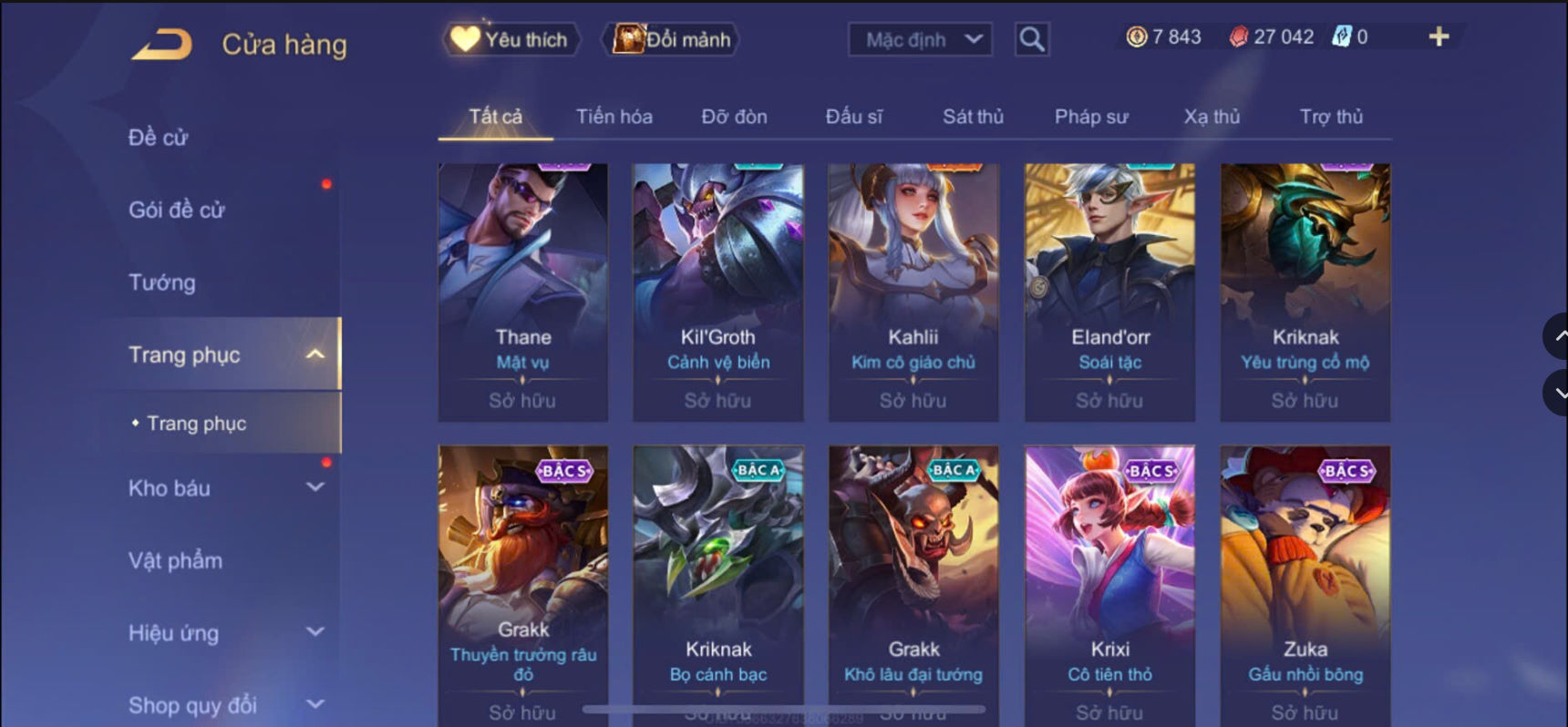Expand the Shop quy đổi section
Image resolution: width=1568 pixels, height=727 pixels.
(x=315, y=704)
